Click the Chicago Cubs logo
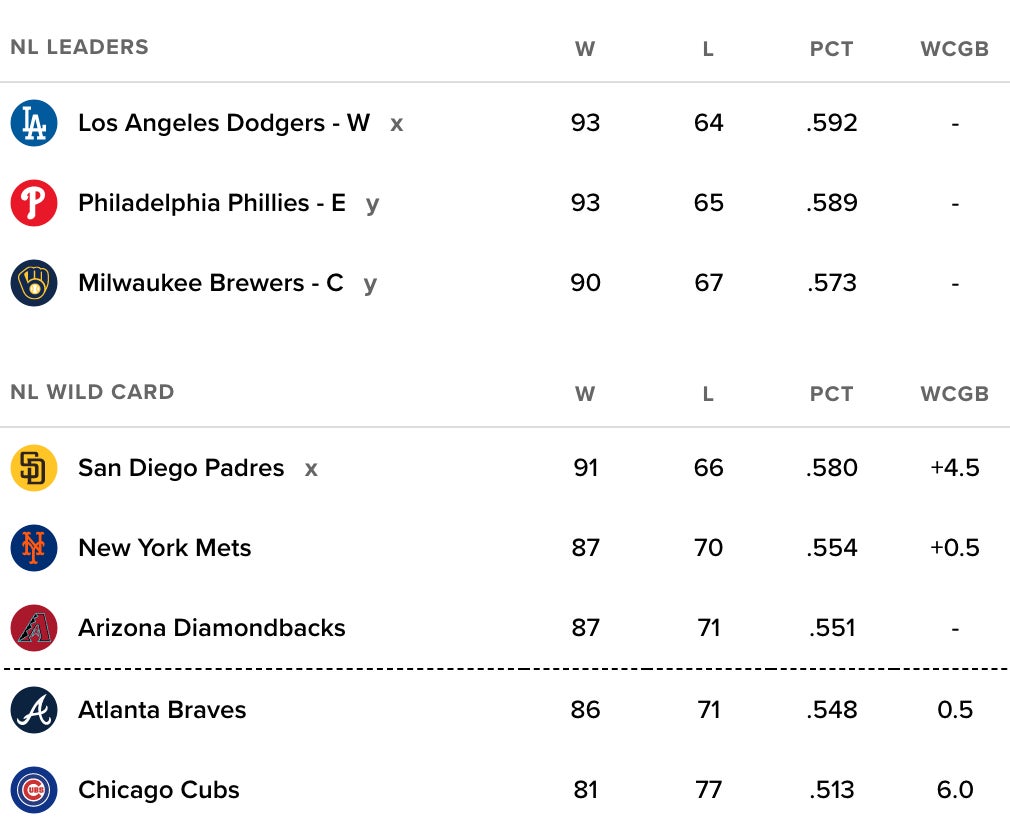This screenshot has height=820, width=1010. coord(34,790)
